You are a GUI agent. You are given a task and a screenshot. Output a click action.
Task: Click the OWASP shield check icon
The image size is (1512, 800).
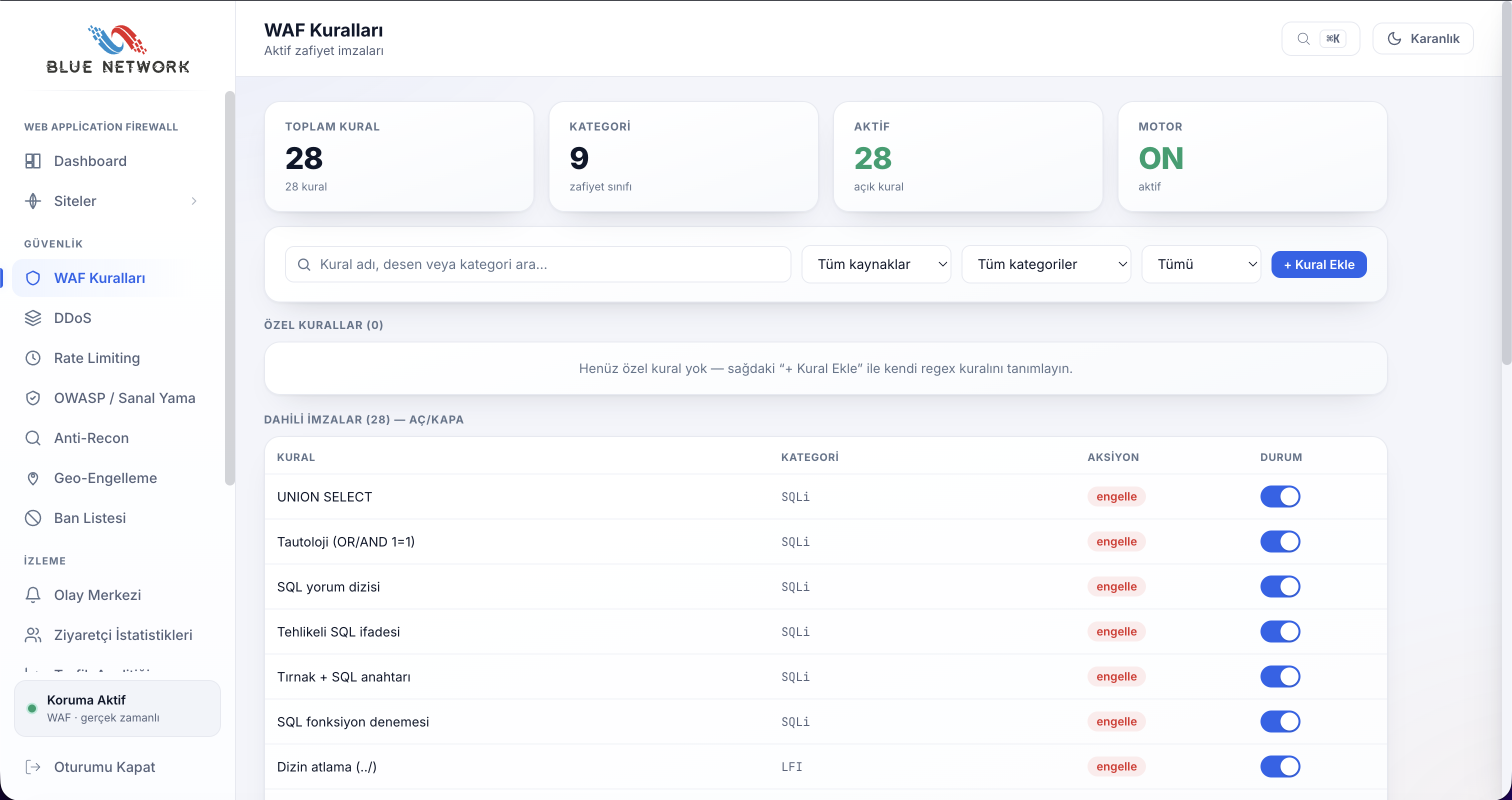pyautogui.click(x=33, y=398)
